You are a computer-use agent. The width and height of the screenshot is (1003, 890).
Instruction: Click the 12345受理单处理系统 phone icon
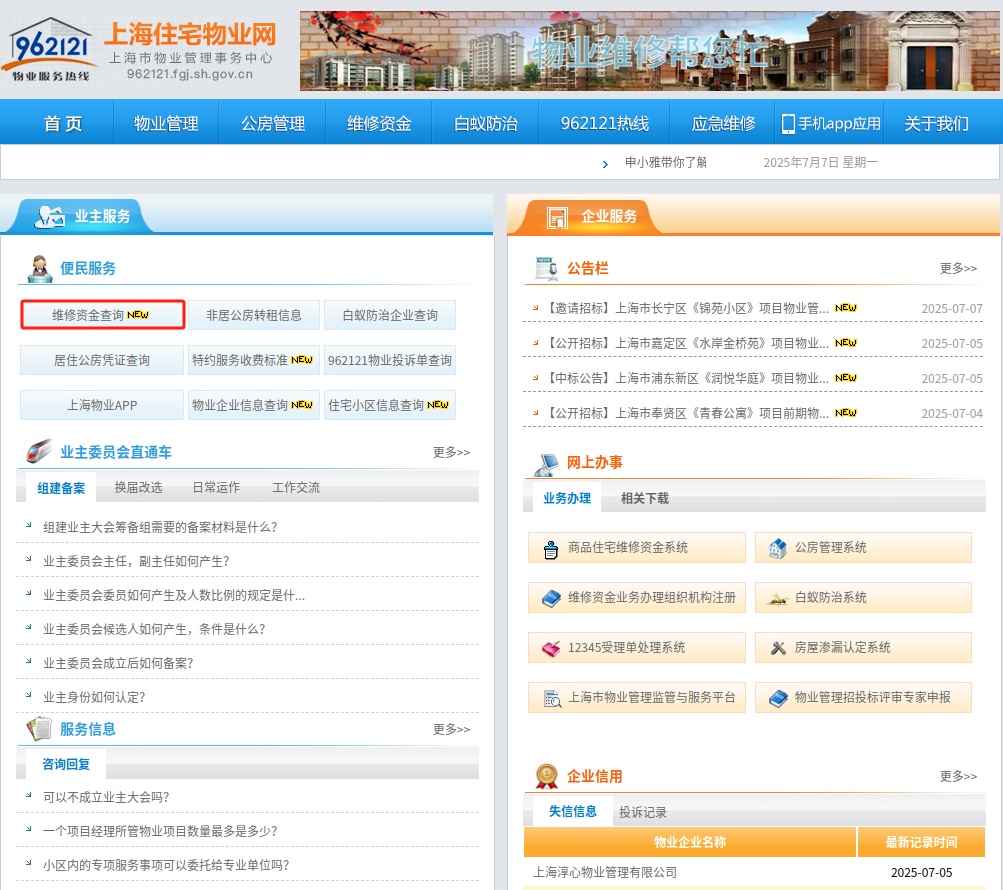pos(550,648)
